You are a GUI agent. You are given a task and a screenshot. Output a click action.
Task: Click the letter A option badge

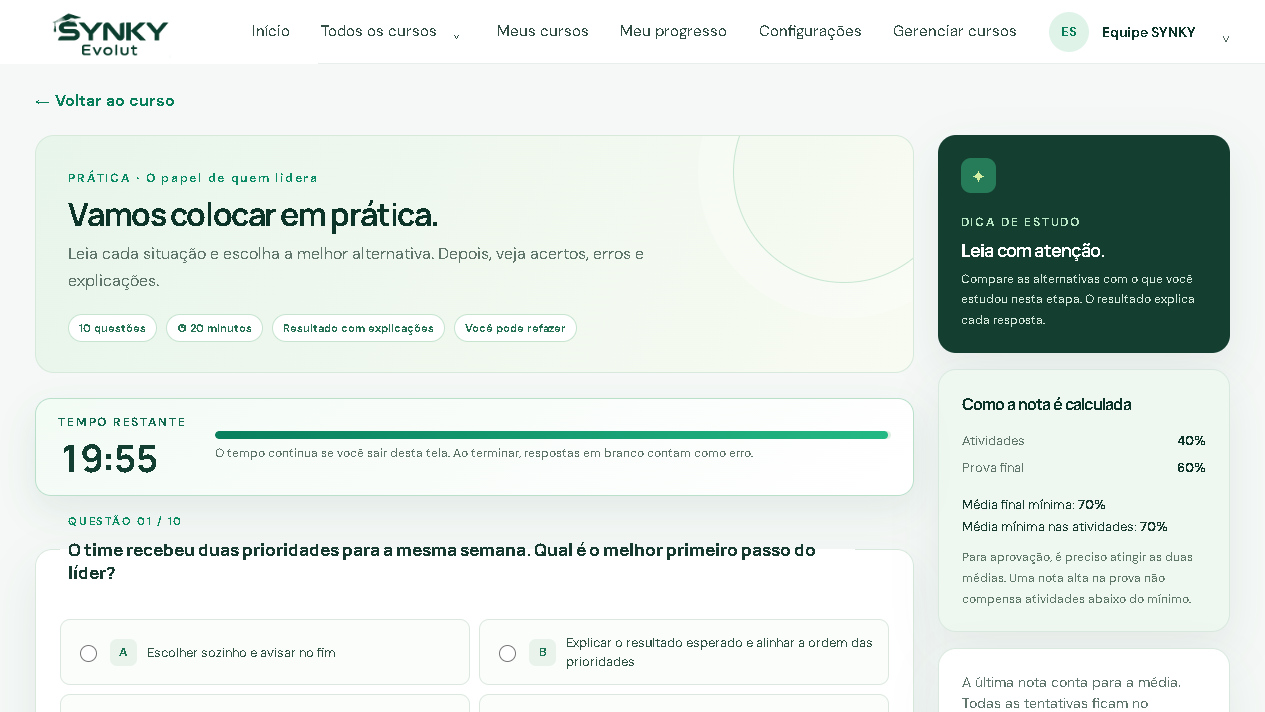coord(123,652)
